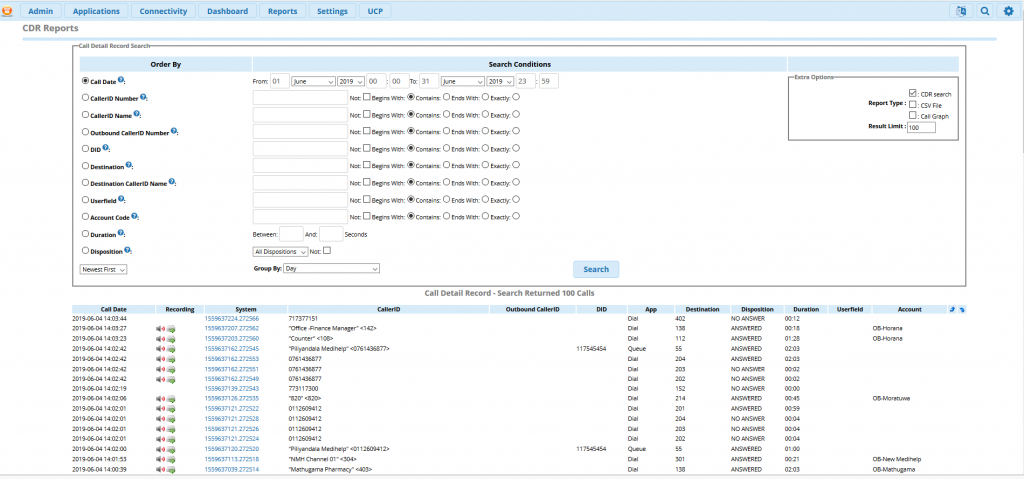The width and height of the screenshot is (1024, 479).
Task: Open the language selector icon
Action: [x=960, y=11]
